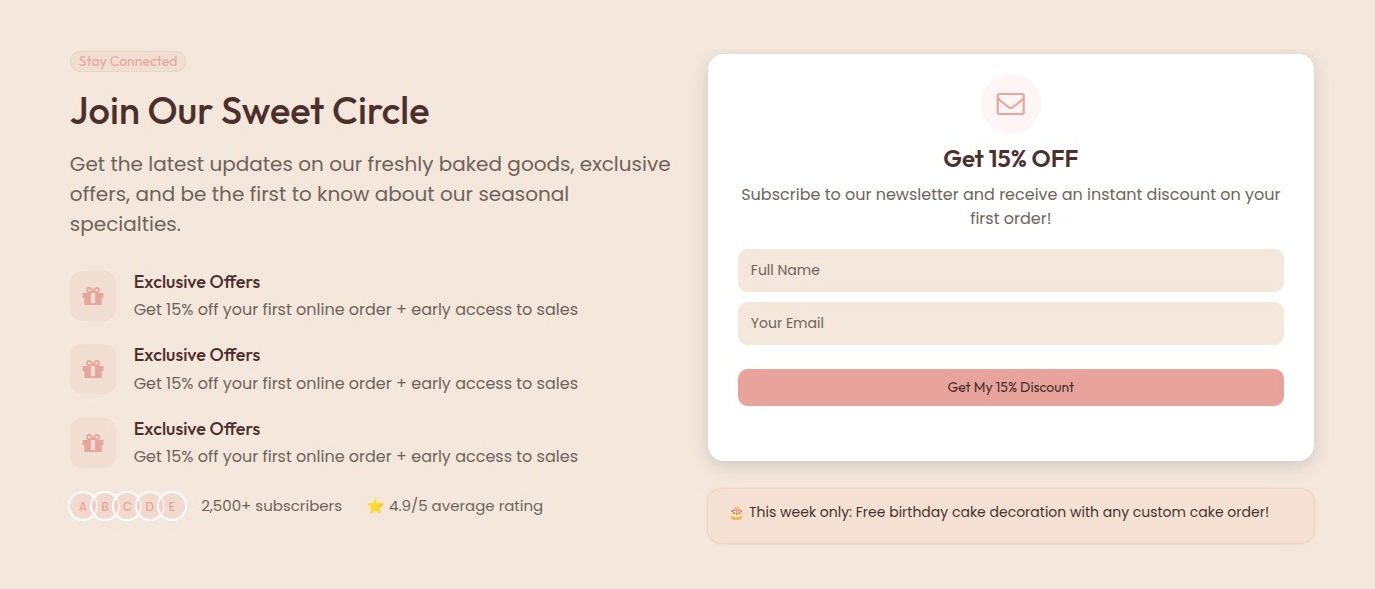Select the subscriber avatar labeled D
The height and width of the screenshot is (589, 1375).
tap(150, 506)
